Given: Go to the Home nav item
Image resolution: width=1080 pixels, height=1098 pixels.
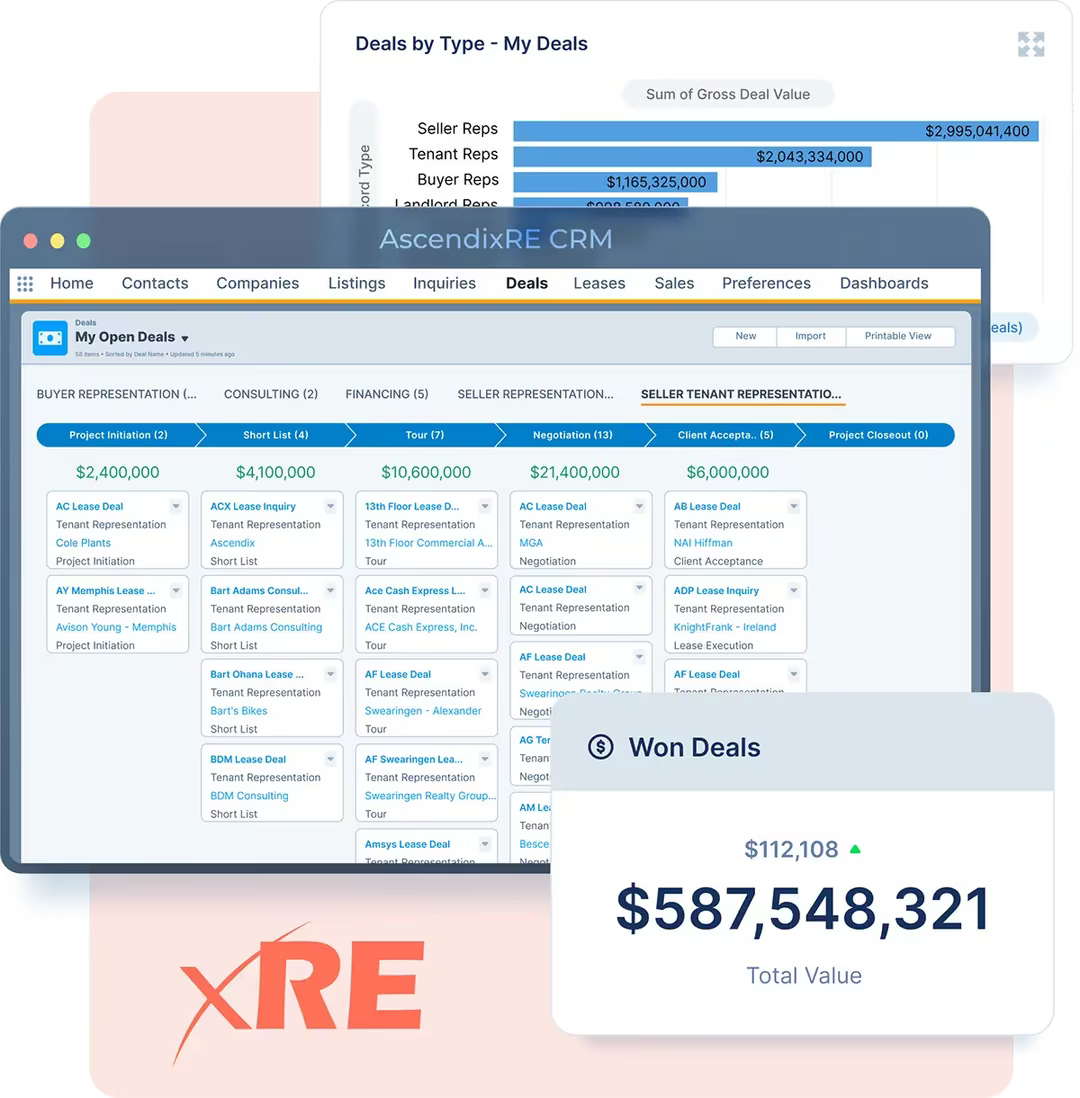Looking at the screenshot, I should pos(71,284).
